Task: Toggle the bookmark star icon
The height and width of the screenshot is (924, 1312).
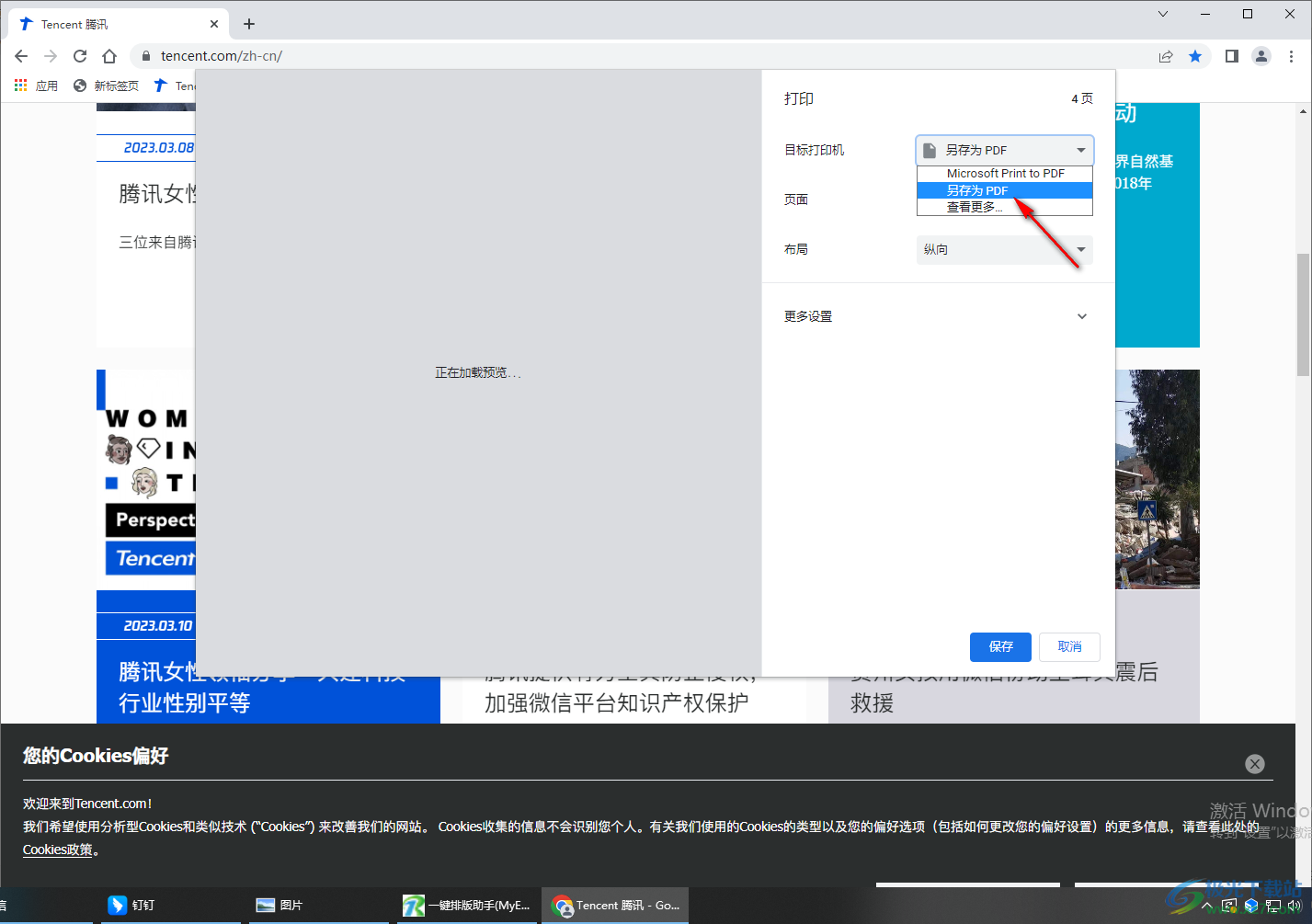Action: [1195, 56]
